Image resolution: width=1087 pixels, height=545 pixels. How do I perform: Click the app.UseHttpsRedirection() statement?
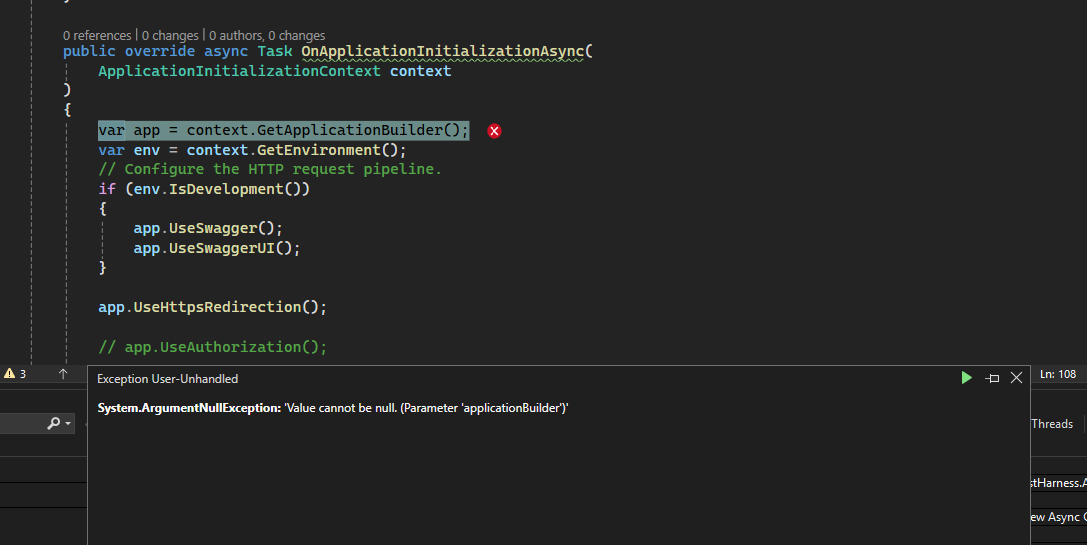click(x=212, y=307)
